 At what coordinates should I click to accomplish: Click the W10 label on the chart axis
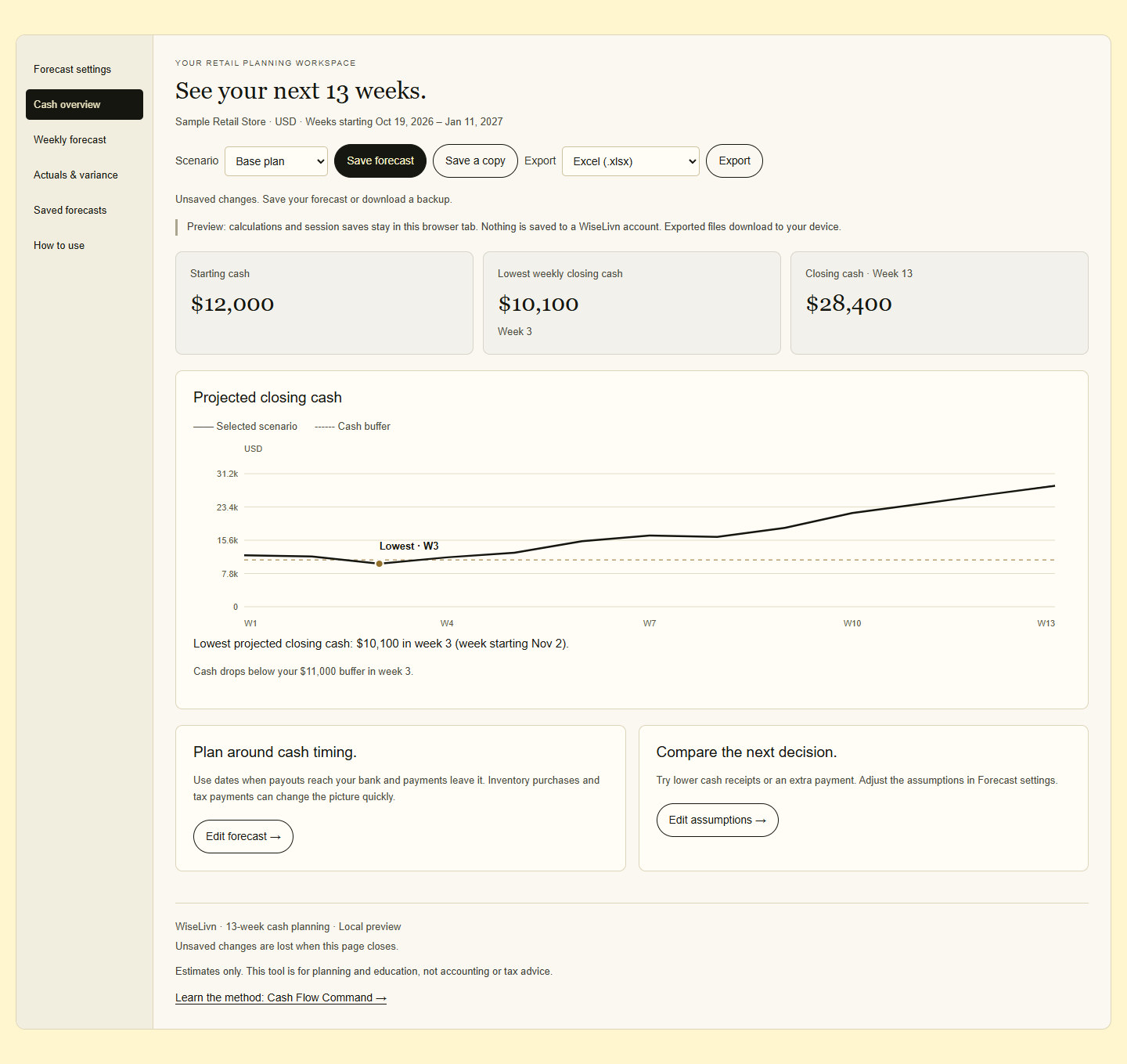click(852, 624)
